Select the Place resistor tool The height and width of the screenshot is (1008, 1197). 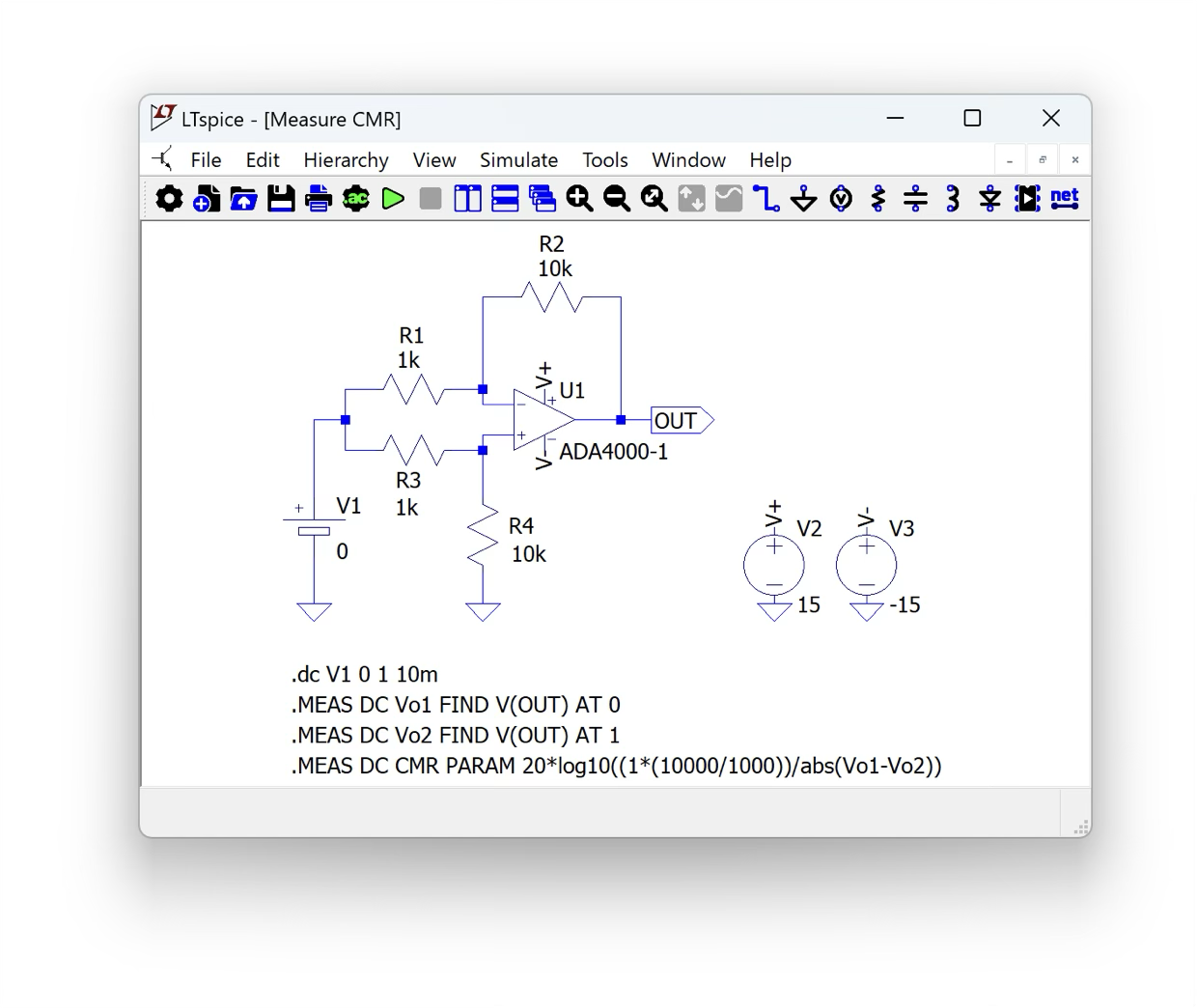coord(878,199)
